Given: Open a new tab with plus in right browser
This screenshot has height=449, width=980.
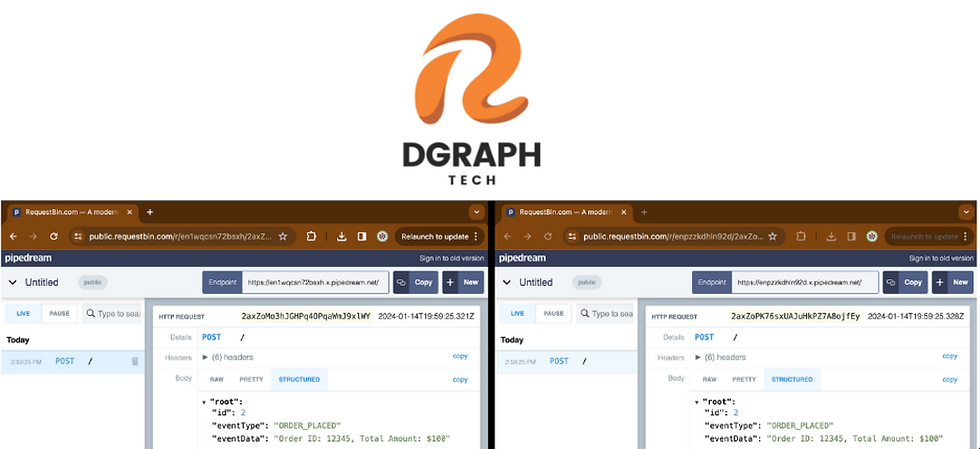Looking at the screenshot, I should tap(644, 213).
